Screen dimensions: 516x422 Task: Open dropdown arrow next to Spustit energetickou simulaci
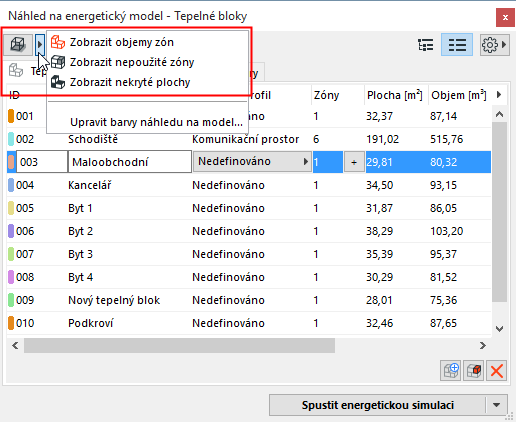[x=497, y=405]
